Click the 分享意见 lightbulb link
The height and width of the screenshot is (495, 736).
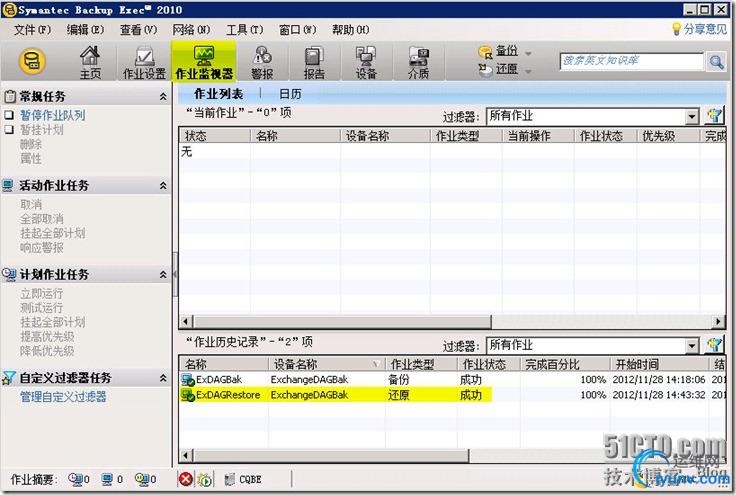coord(699,29)
